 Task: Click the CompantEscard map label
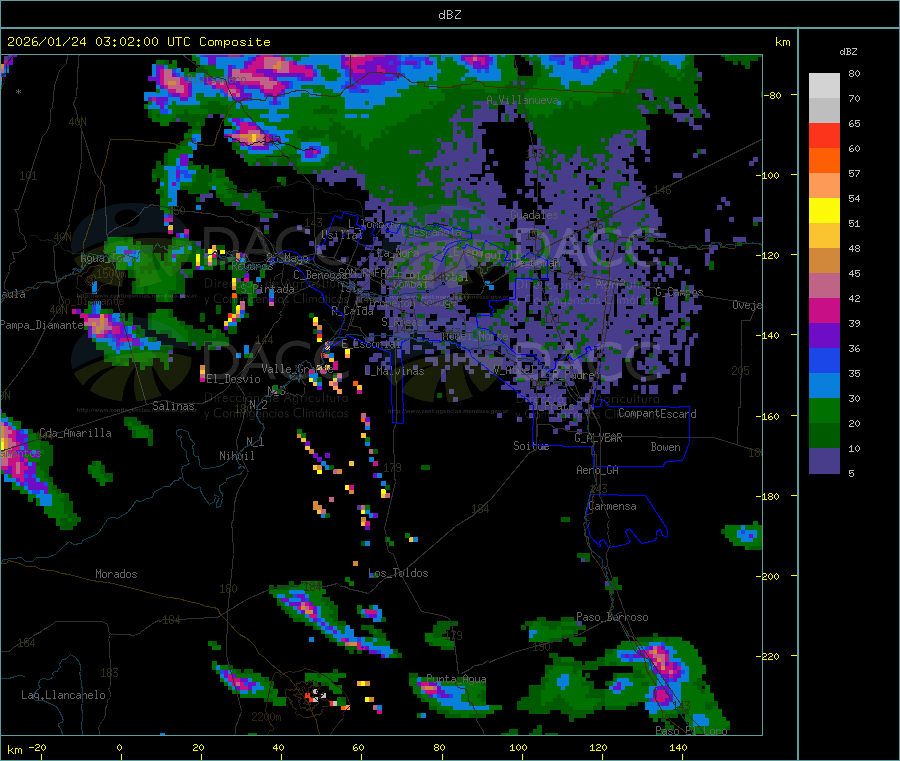coord(657,414)
